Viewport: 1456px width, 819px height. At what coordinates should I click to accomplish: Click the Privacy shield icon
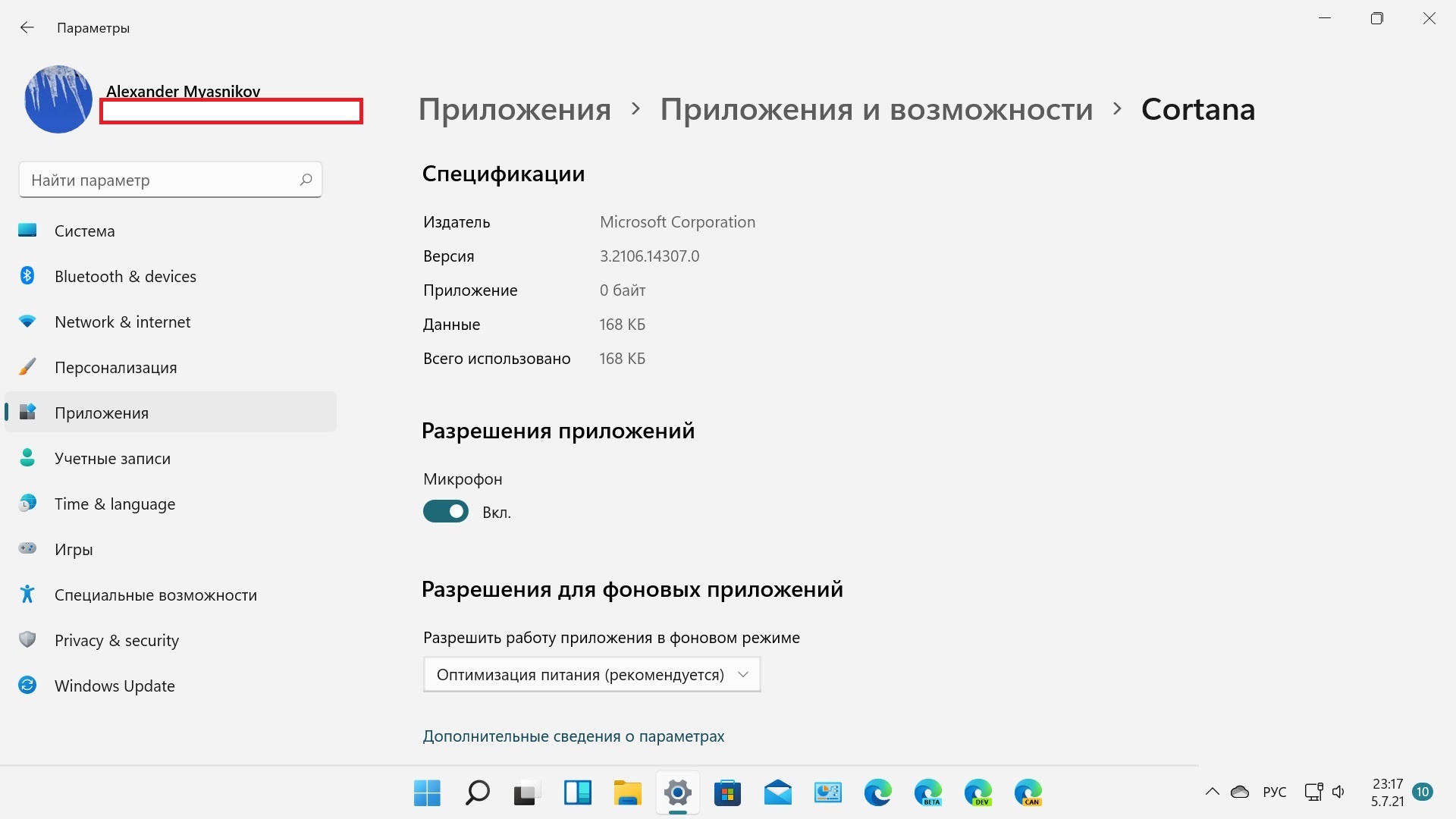[27, 639]
